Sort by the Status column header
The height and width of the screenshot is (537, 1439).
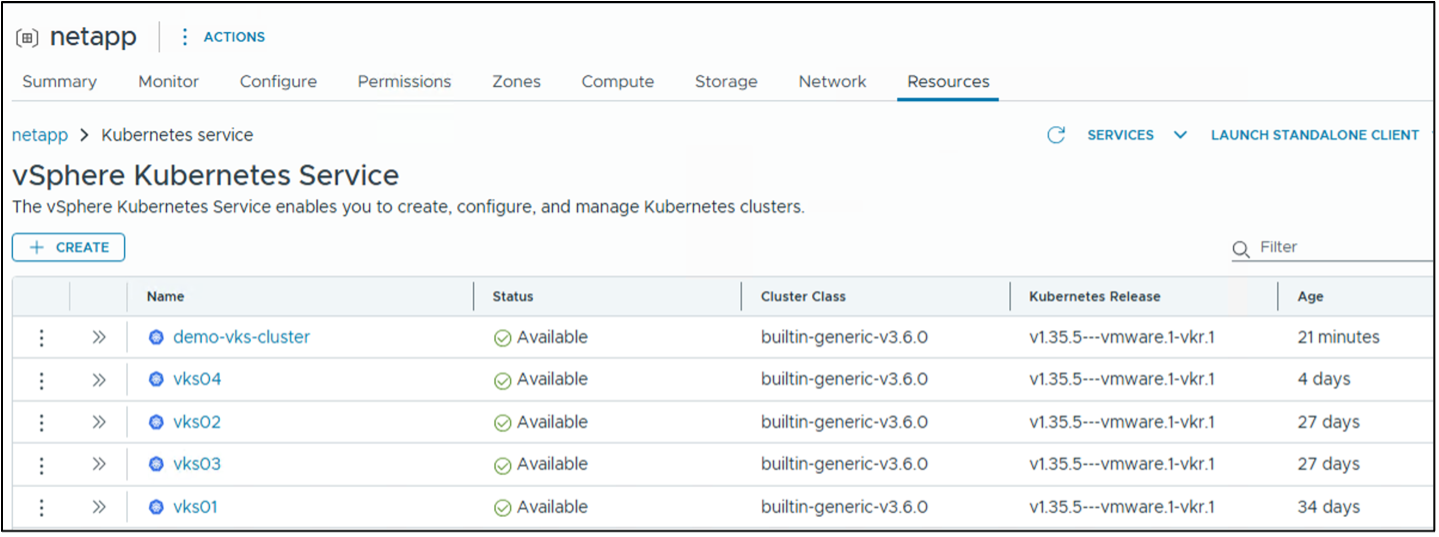pos(513,296)
